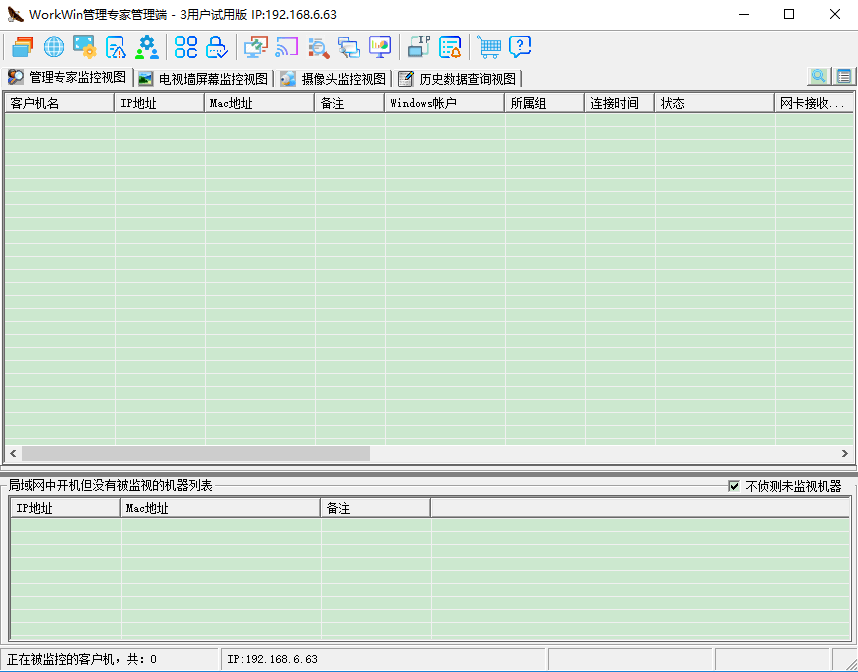
Task: Click the horizontal scrollbar right arrow
Action: click(846, 453)
